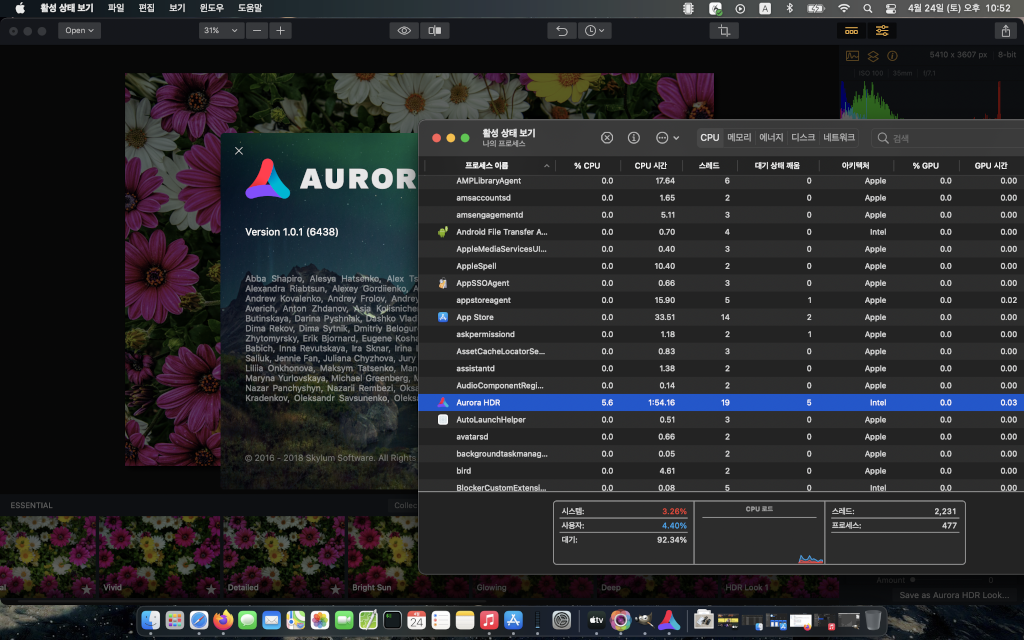Toggle the adjustment sliders side panel icon
1024x640 pixels.
tap(882, 31)
